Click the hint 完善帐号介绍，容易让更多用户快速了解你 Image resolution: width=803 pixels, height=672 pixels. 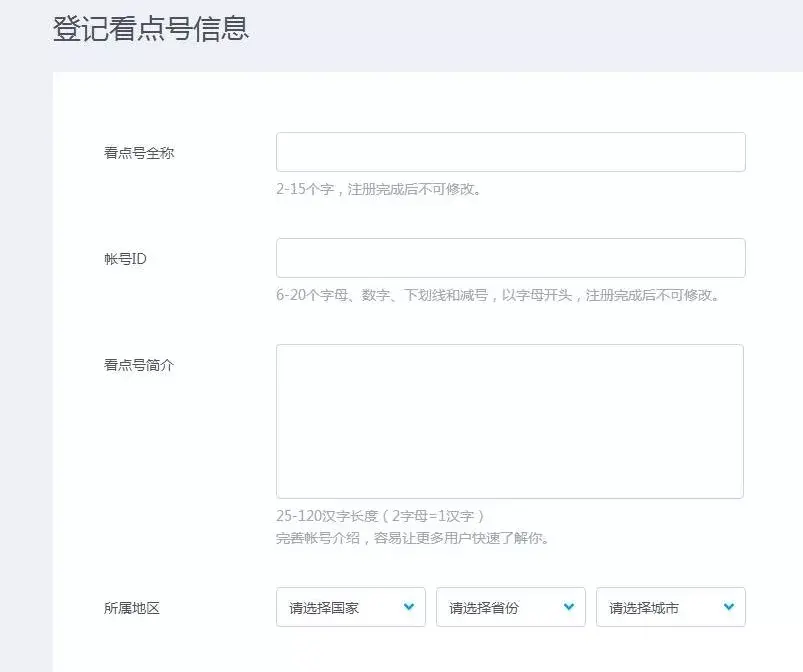tap(412, 538)
